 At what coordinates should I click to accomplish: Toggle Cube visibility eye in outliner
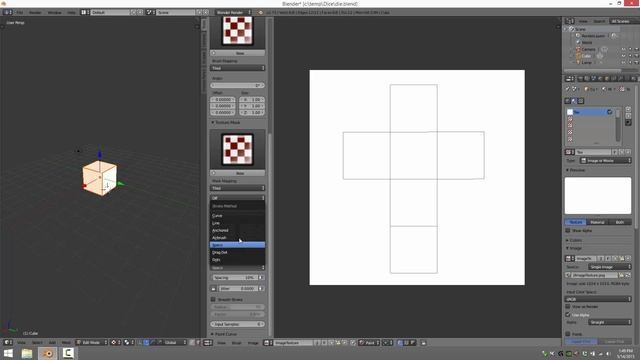tap(623, 56)
